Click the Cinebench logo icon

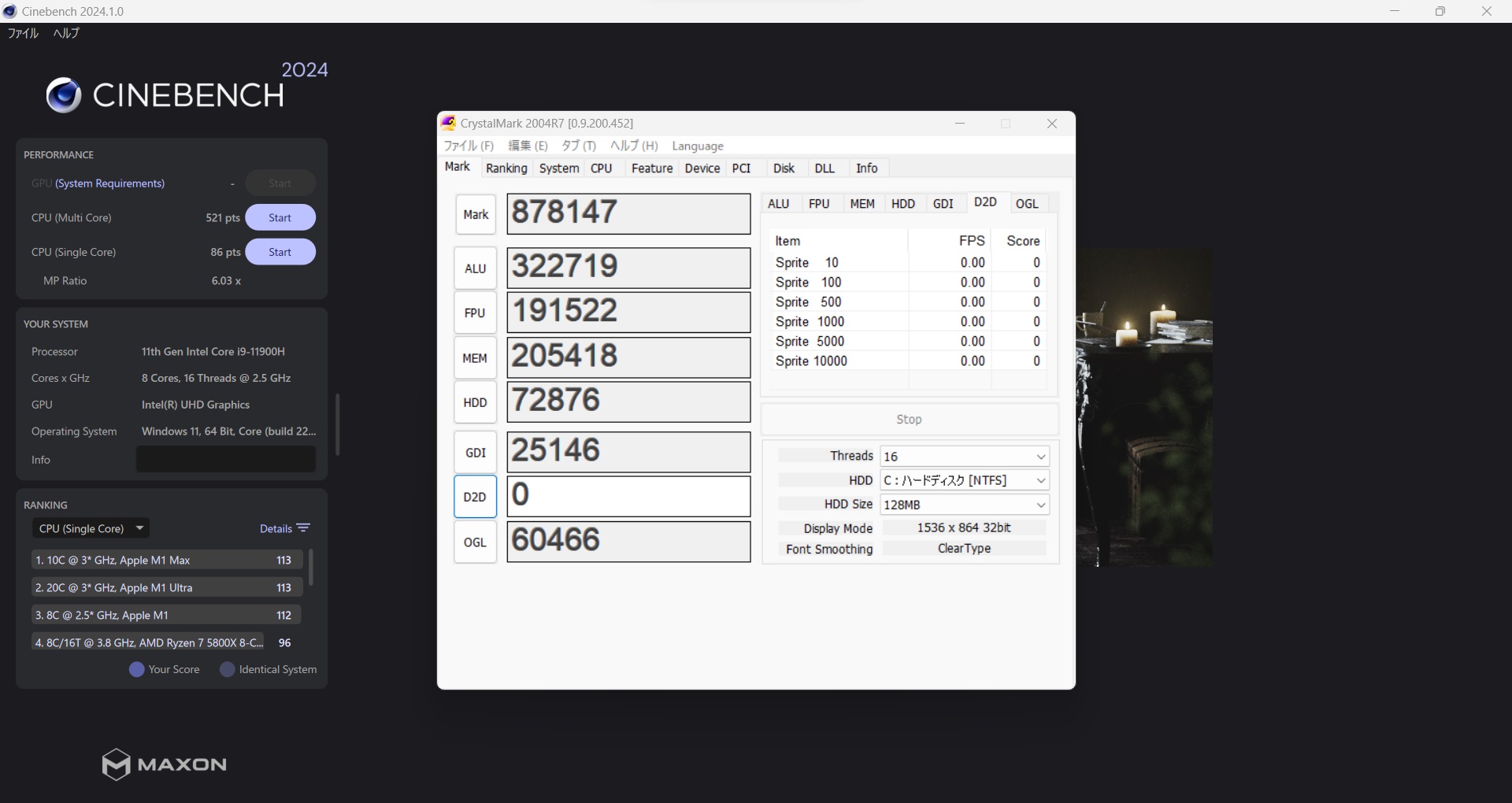(64, 95)
